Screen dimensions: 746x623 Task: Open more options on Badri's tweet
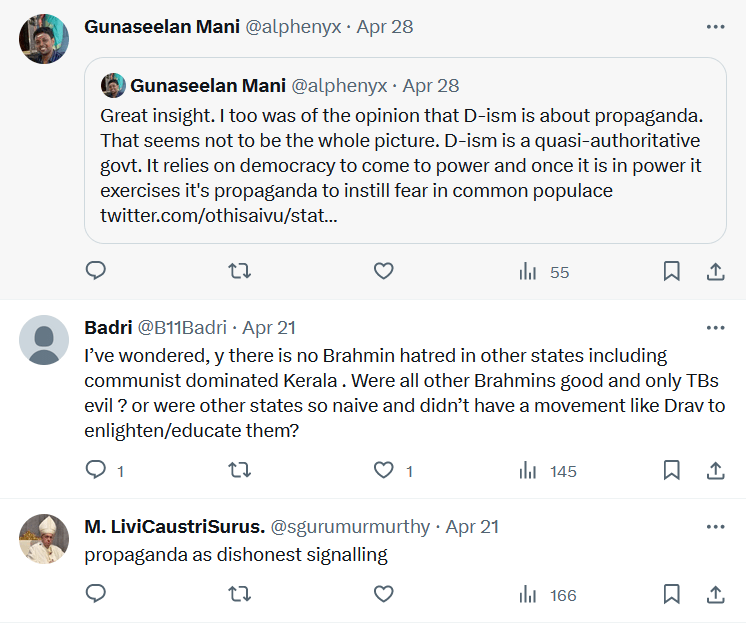716,327
